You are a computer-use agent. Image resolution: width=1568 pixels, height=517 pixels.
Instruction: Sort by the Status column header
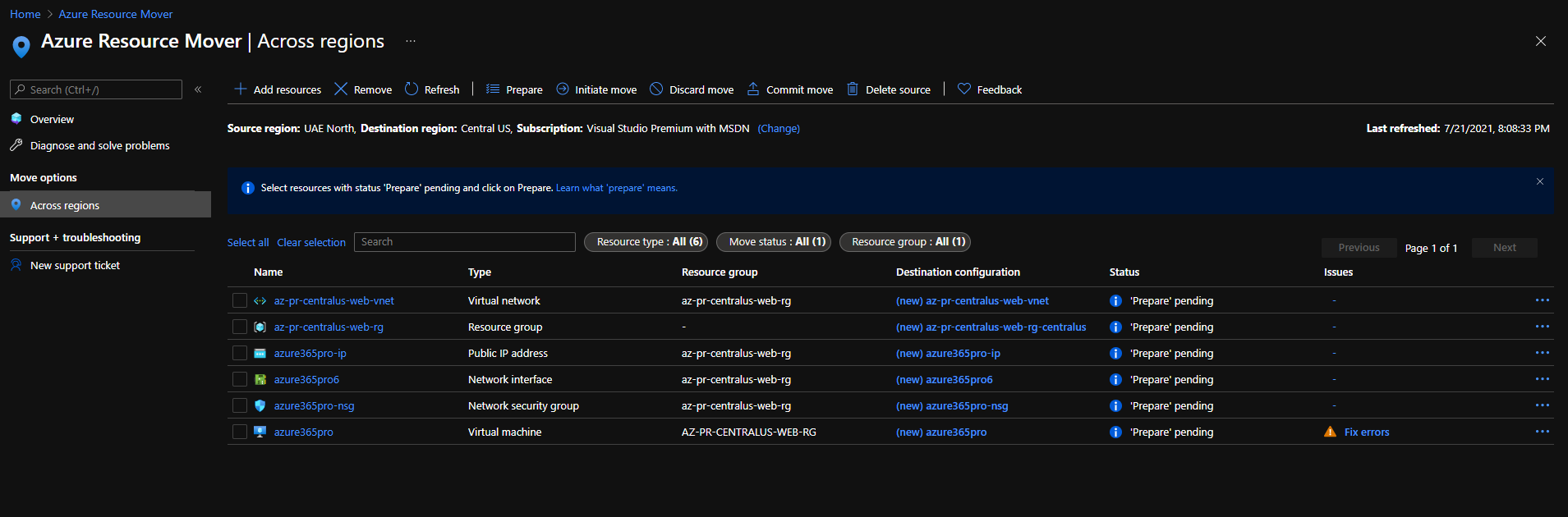click(x=1124, y=272)
